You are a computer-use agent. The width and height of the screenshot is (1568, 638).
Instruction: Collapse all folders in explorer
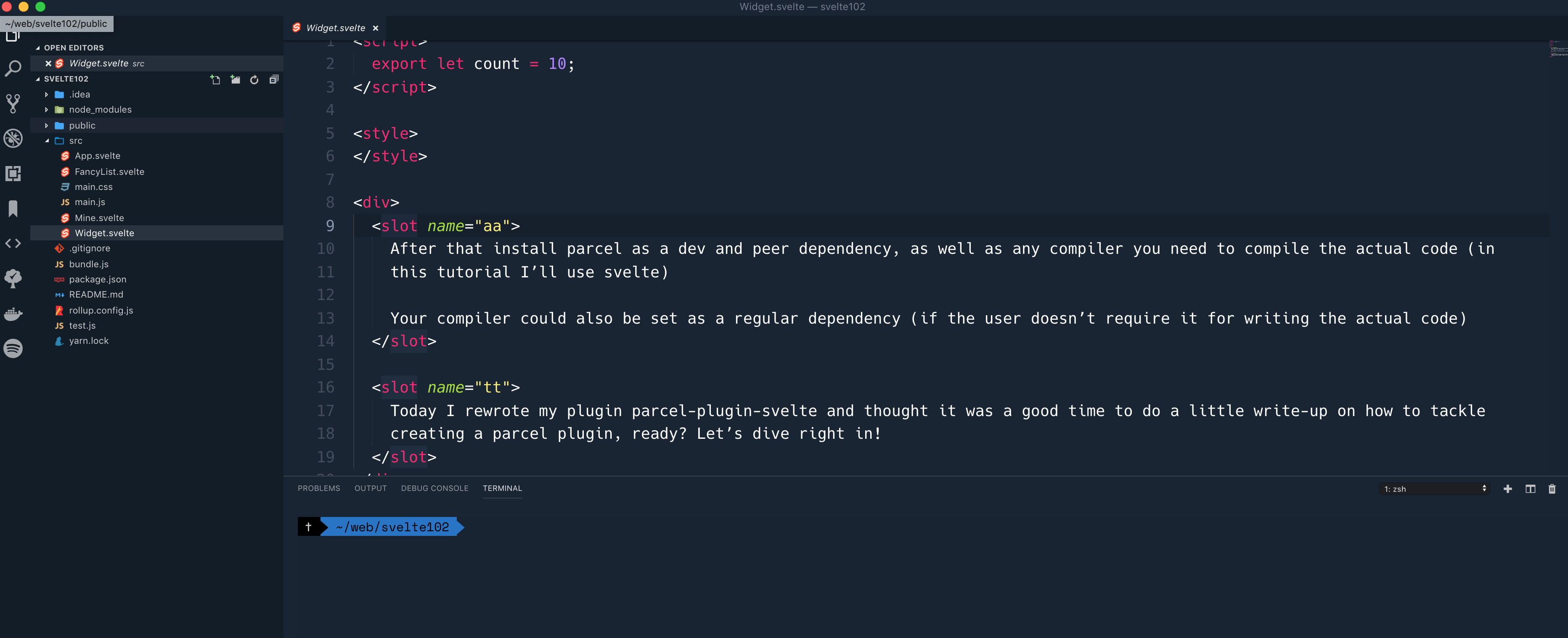(x=274, y=80)
